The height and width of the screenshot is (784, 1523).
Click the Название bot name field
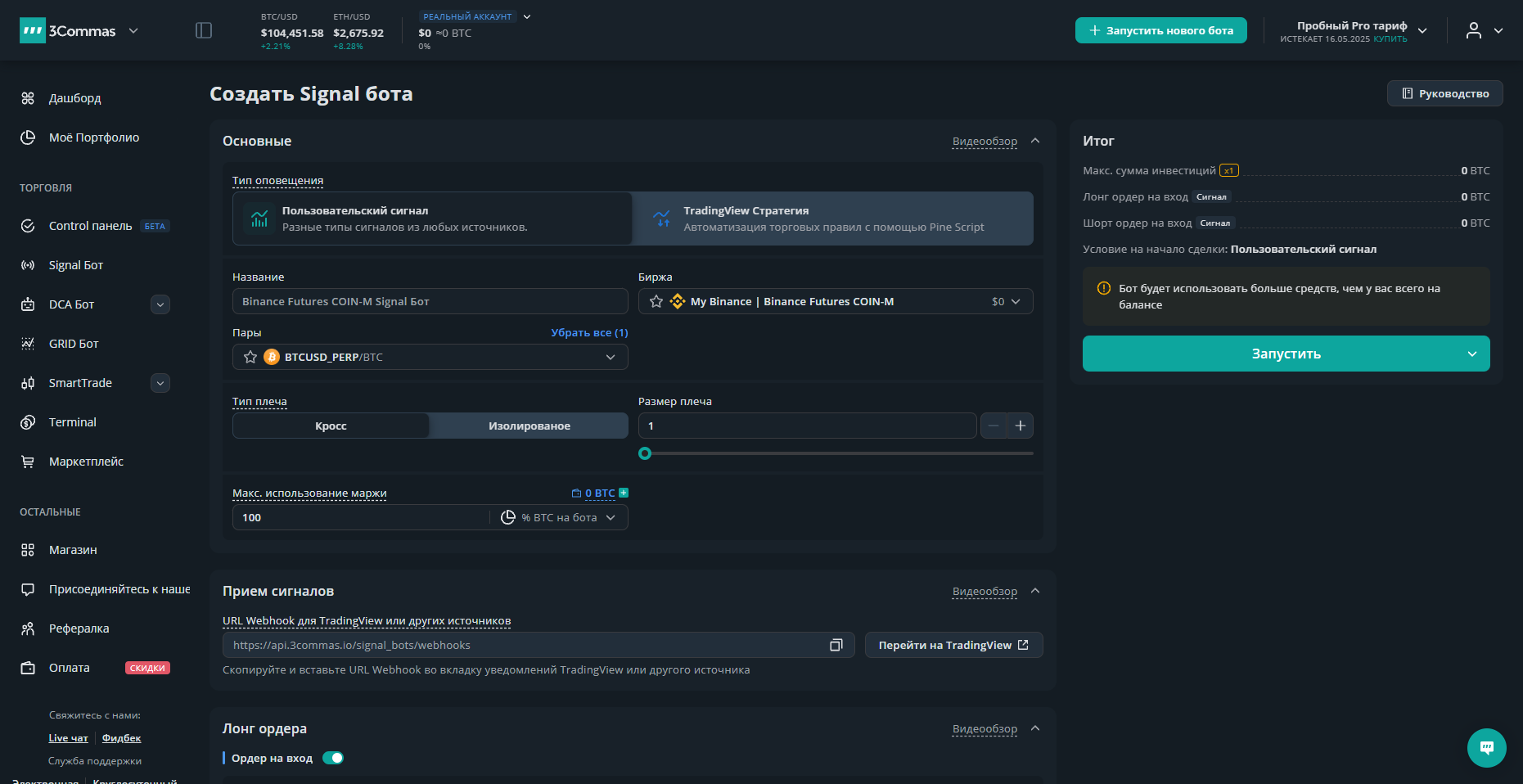430,301
